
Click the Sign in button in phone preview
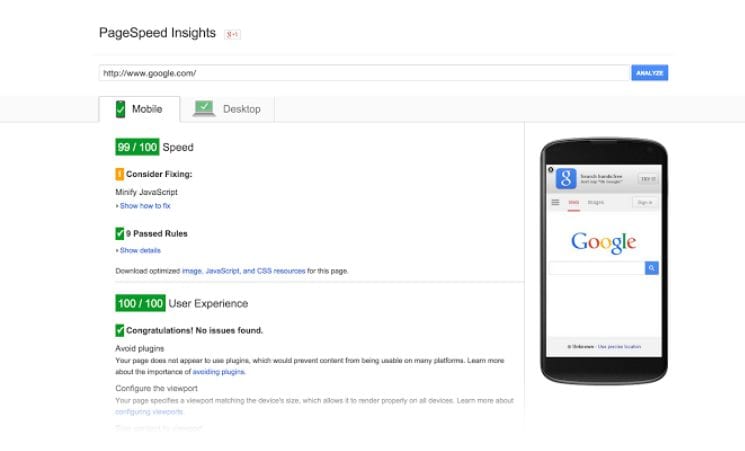[x=645, y=202]
